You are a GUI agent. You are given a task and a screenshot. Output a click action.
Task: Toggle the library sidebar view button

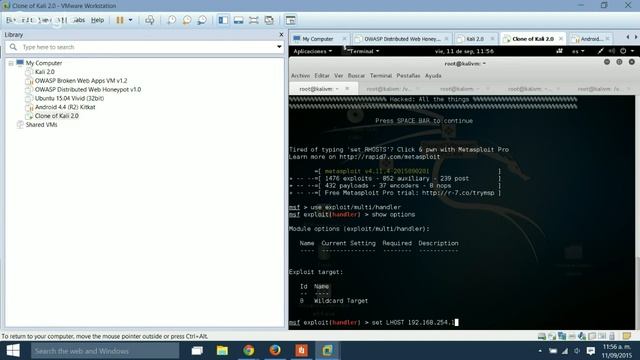tap(223, 20)
